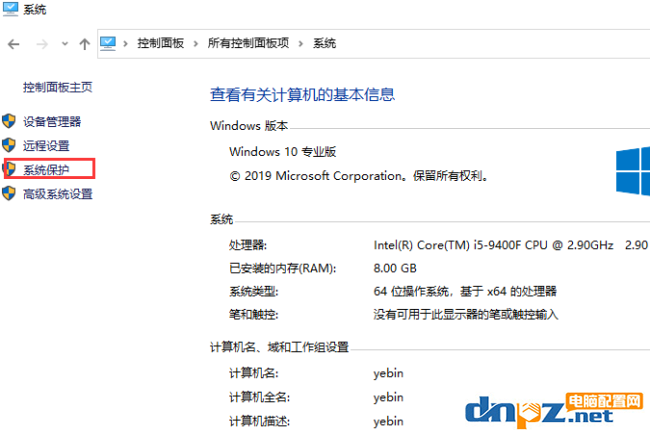Go up one level with up arrow
This screenshot has width=650, height=435.
(85, 44)
